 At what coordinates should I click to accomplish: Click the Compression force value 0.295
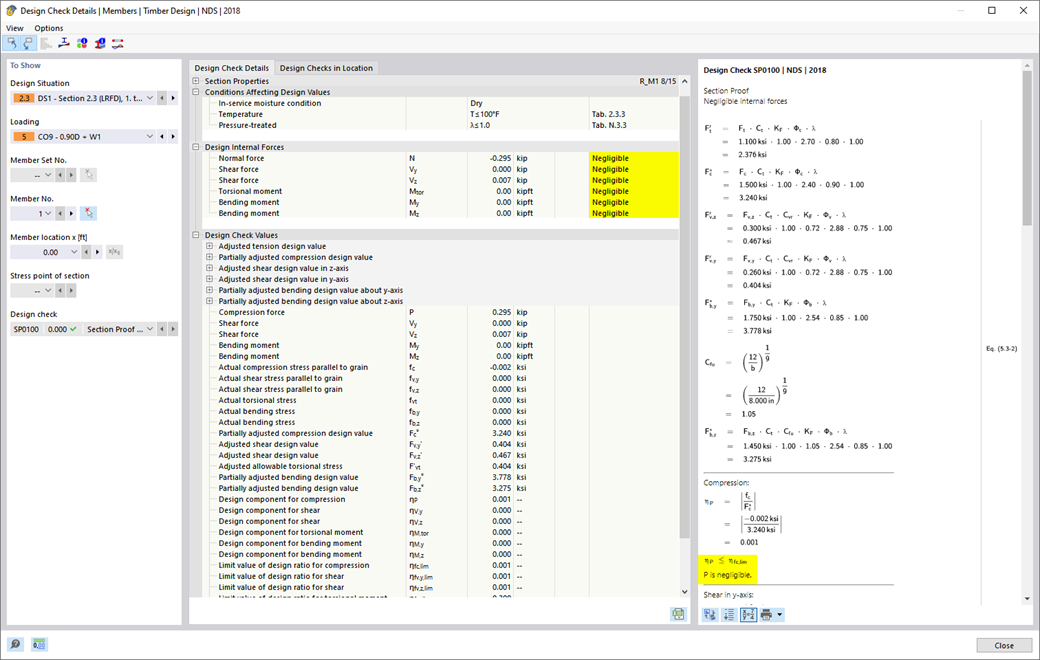coord(501,312)
